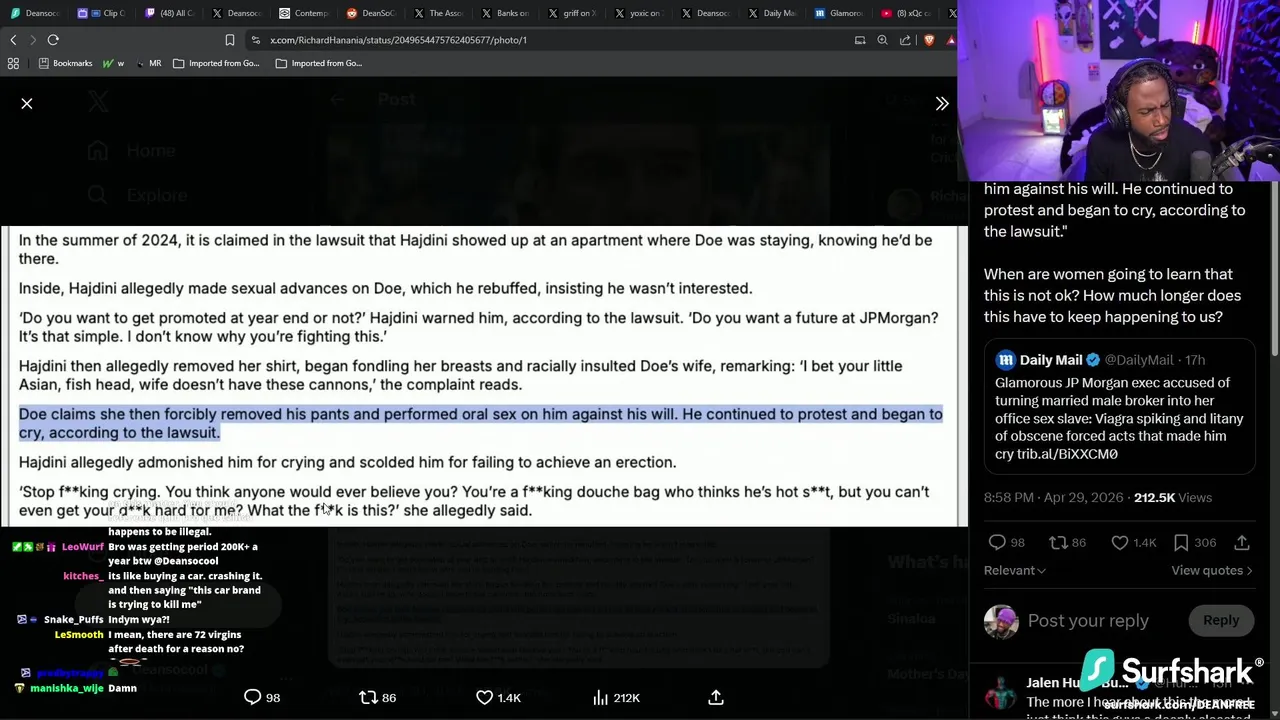Go back with the browser back arrow
1280x720 pixels.
[13, 40]
